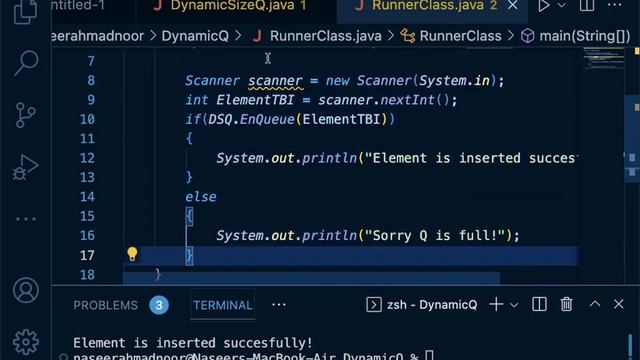This screenshot has width=640, height=360.
Task: Select the zsh - DynamicQ terminal
Action: (421, 304)
